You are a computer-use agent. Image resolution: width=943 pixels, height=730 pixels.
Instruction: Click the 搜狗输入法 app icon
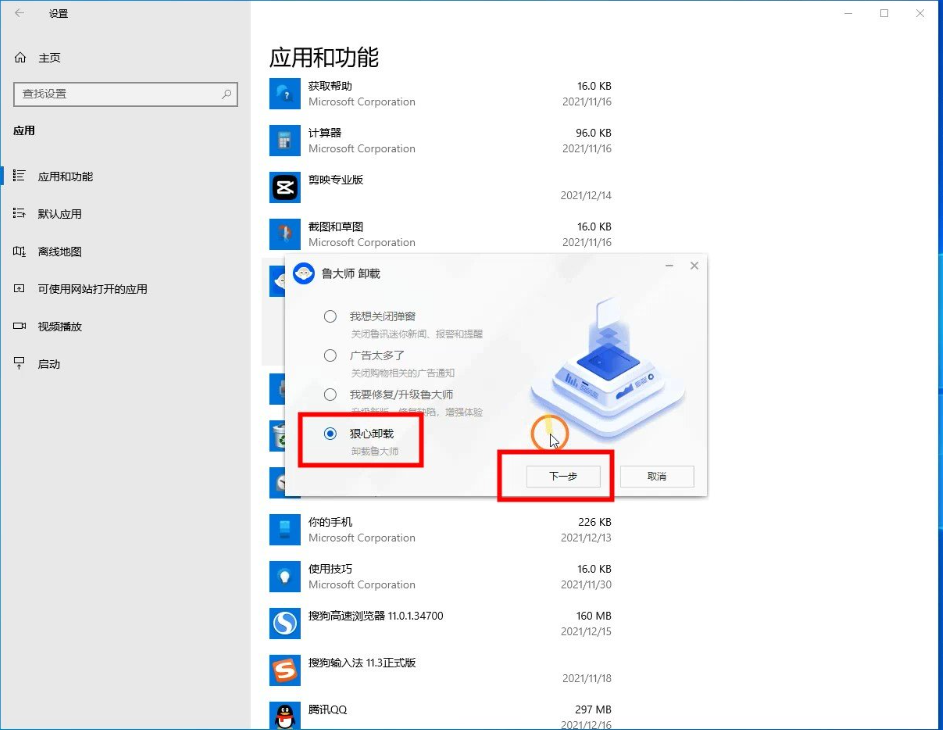(x=284, y=670)
